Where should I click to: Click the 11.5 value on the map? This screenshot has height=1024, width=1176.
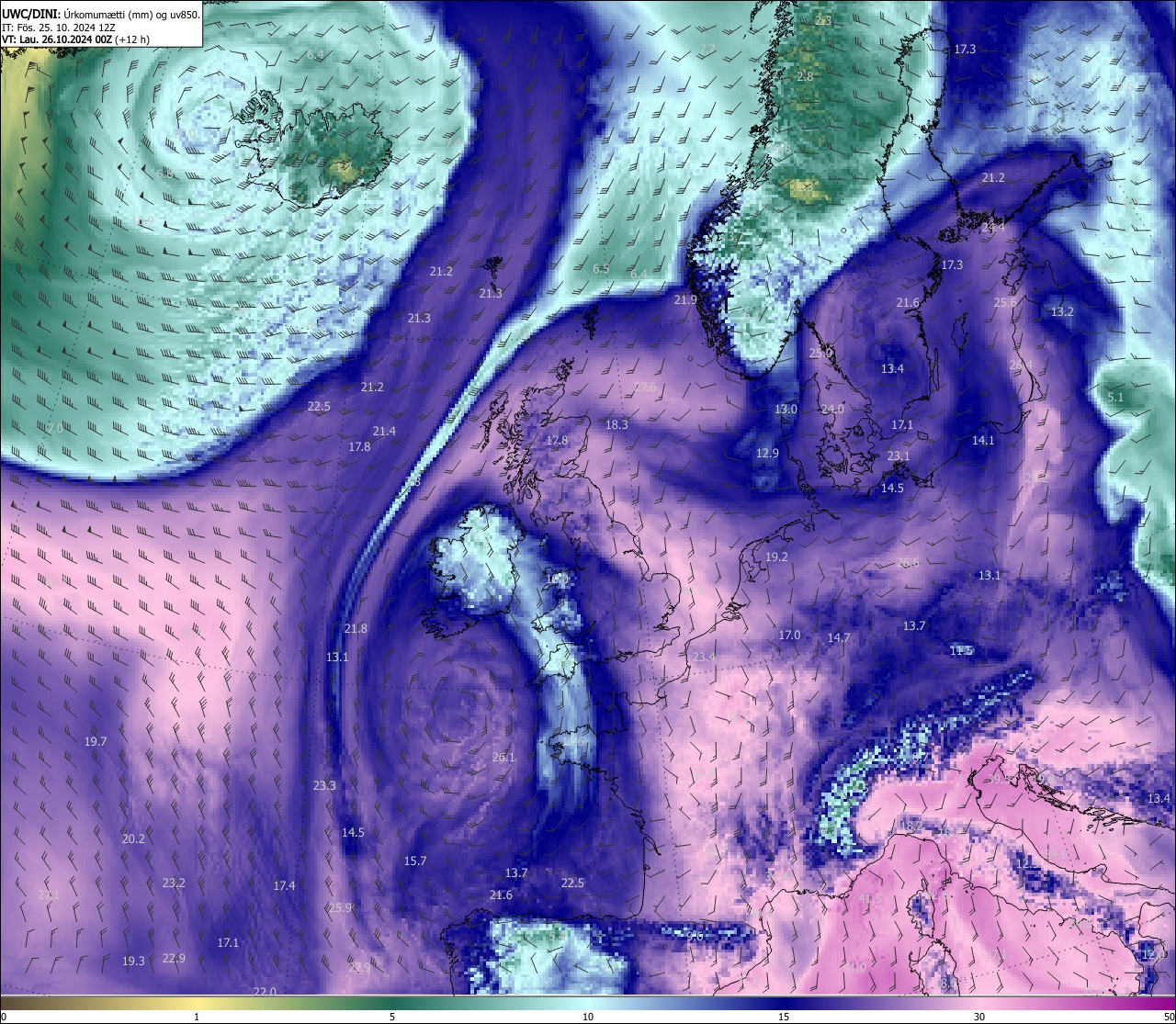pyautogui.click(x=961, y=650)
